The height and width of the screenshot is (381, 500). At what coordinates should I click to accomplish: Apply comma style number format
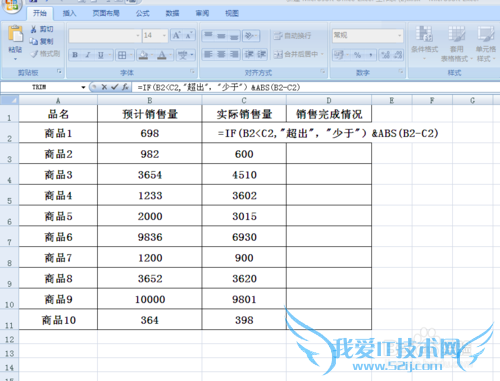pos(370,55)
